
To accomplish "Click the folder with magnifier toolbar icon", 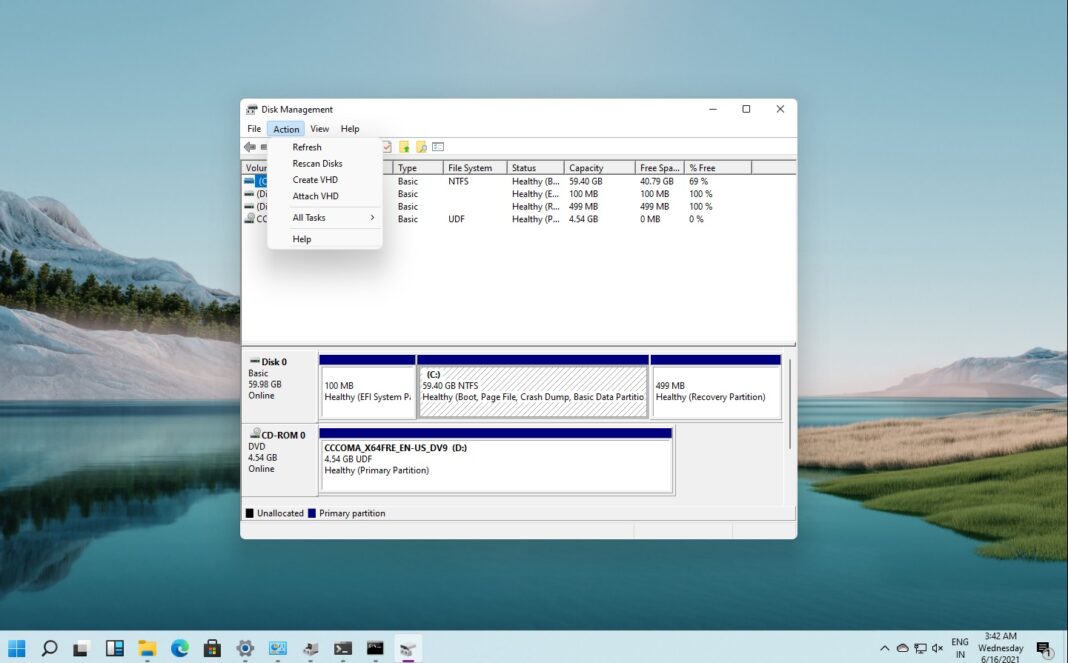I will pos(421,147).
